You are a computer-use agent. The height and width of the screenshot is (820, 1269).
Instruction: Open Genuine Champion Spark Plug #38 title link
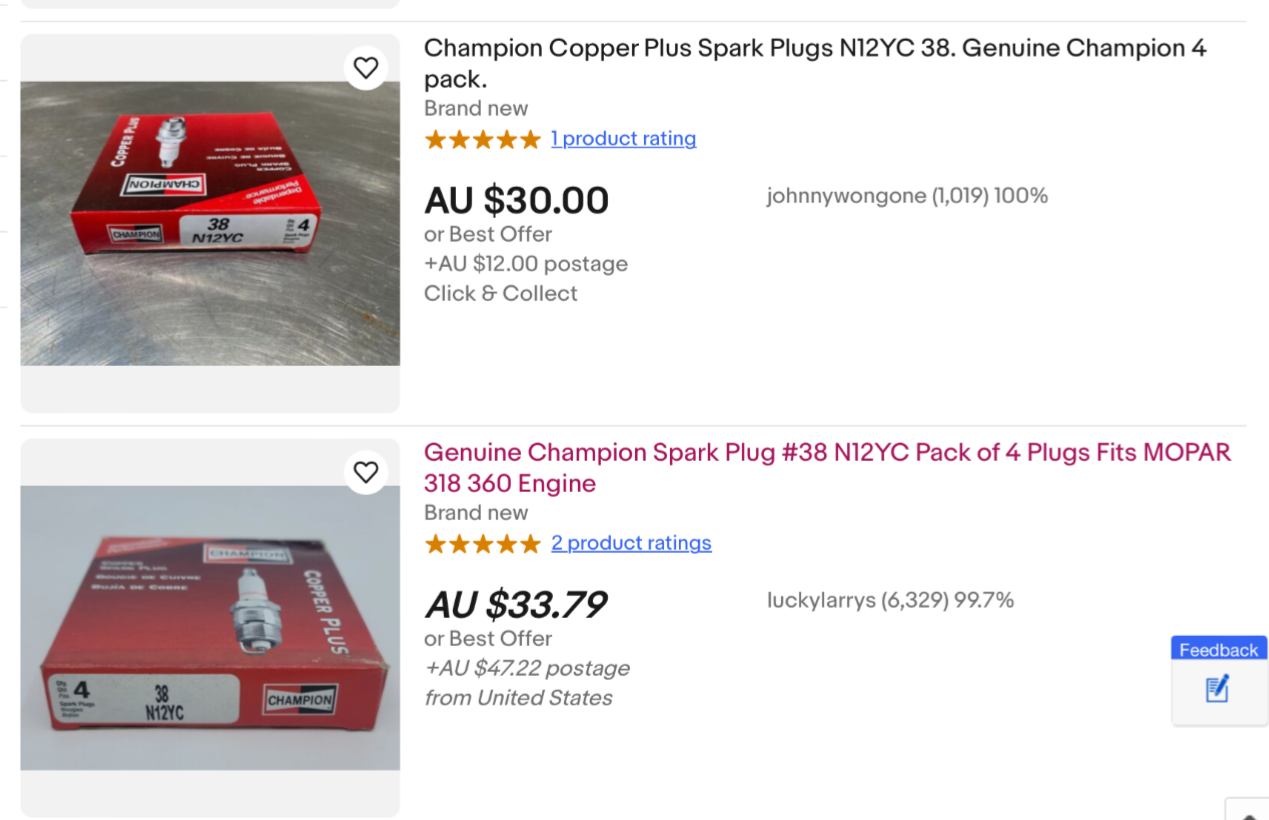point(827,467)
